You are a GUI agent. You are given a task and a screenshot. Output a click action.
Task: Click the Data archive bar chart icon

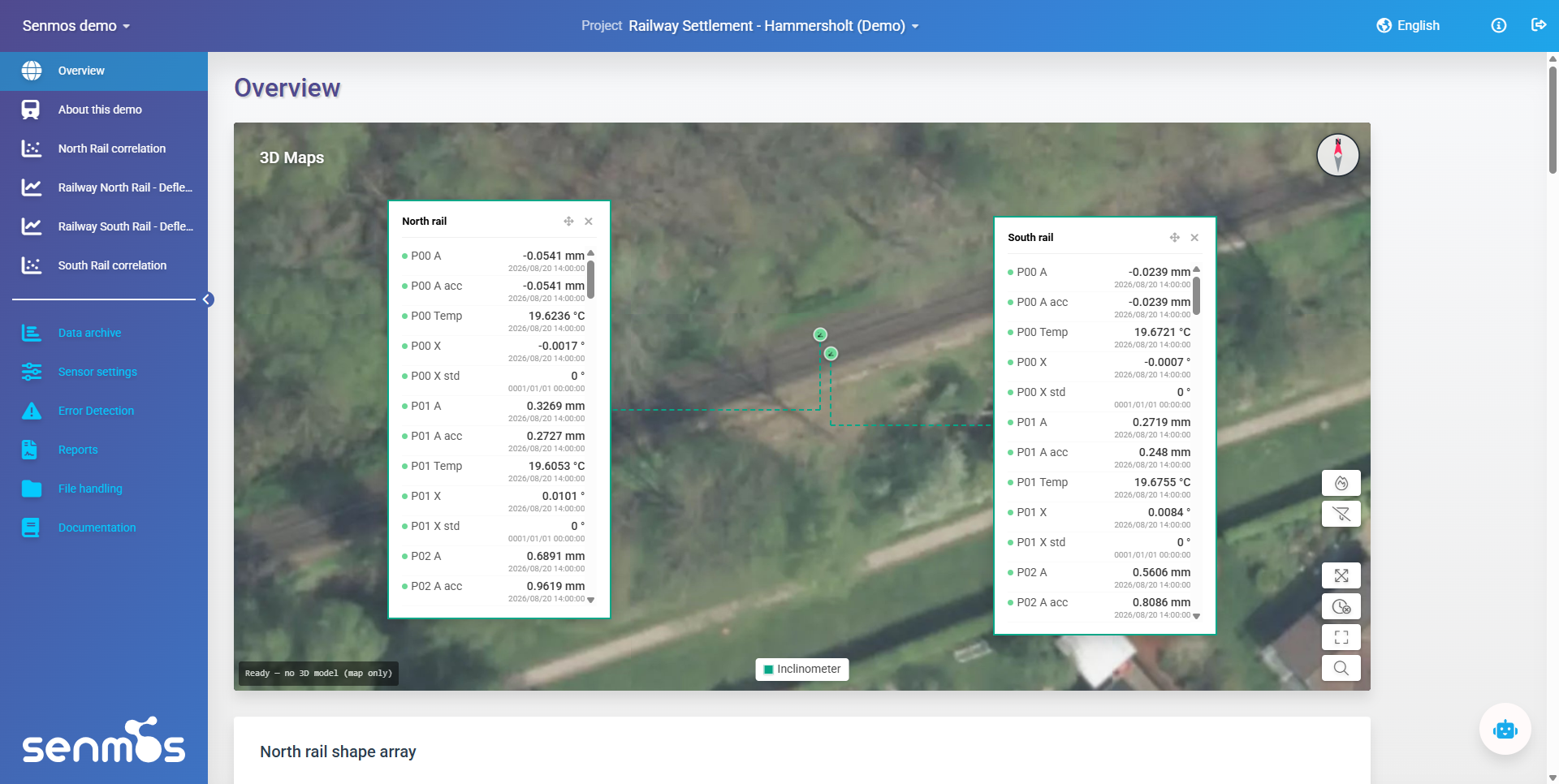pos(32,333)
